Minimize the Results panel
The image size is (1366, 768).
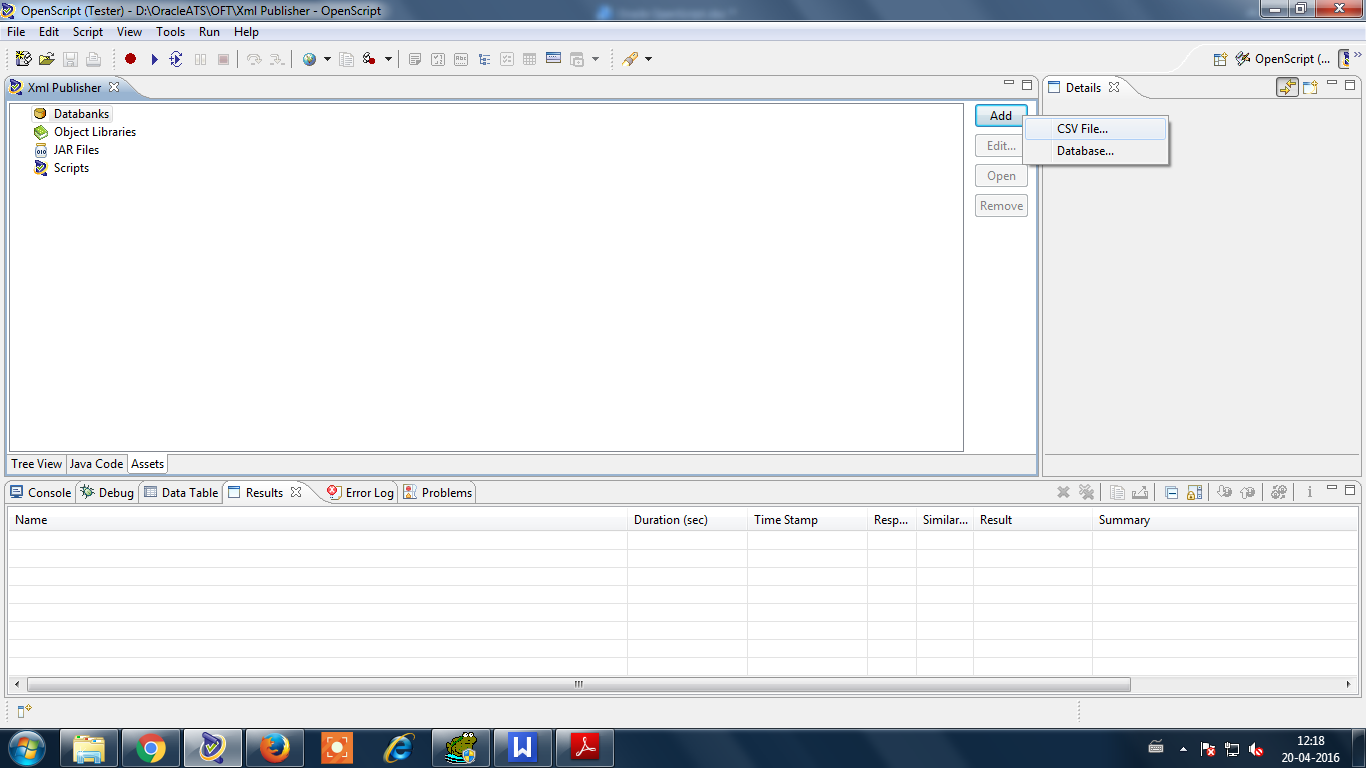1332,489
